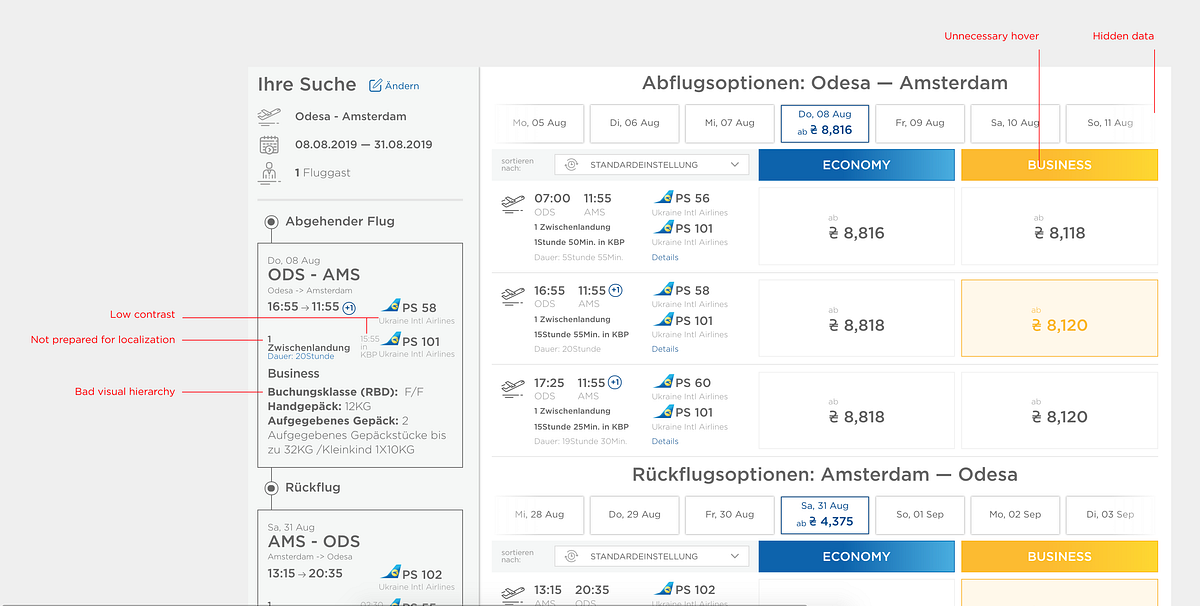
Task: Click the passenger icon beside 1 Fluggast
Action: pyautogui.click(x=269, y=173)
